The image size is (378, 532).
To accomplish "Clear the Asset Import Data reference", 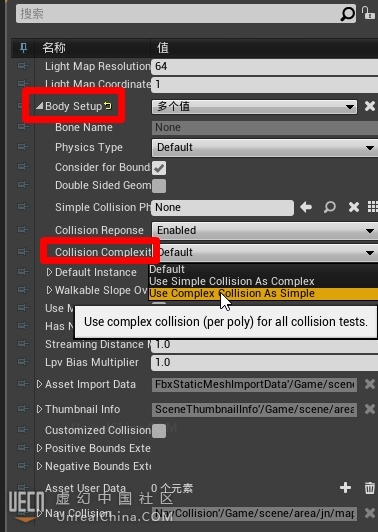I will pyautogui.click(x=370, y=384).
